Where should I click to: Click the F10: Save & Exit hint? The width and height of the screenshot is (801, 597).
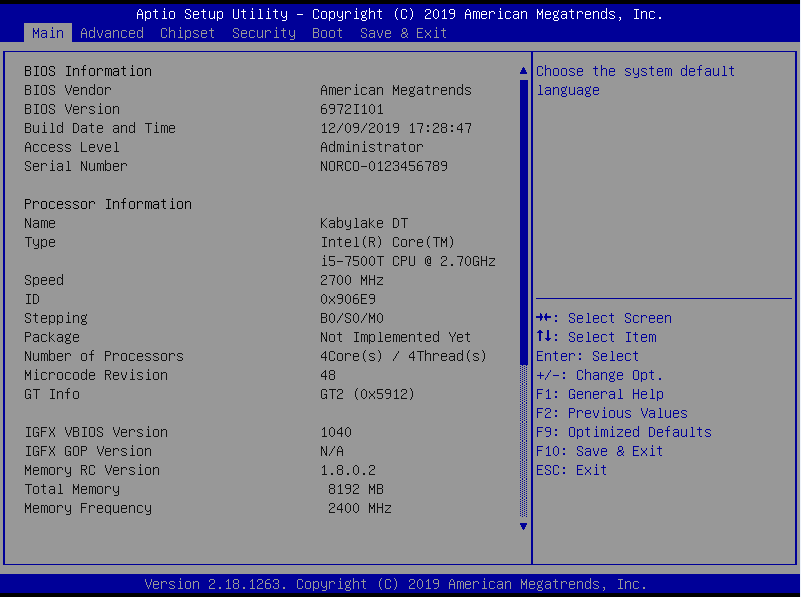[600, 451]
